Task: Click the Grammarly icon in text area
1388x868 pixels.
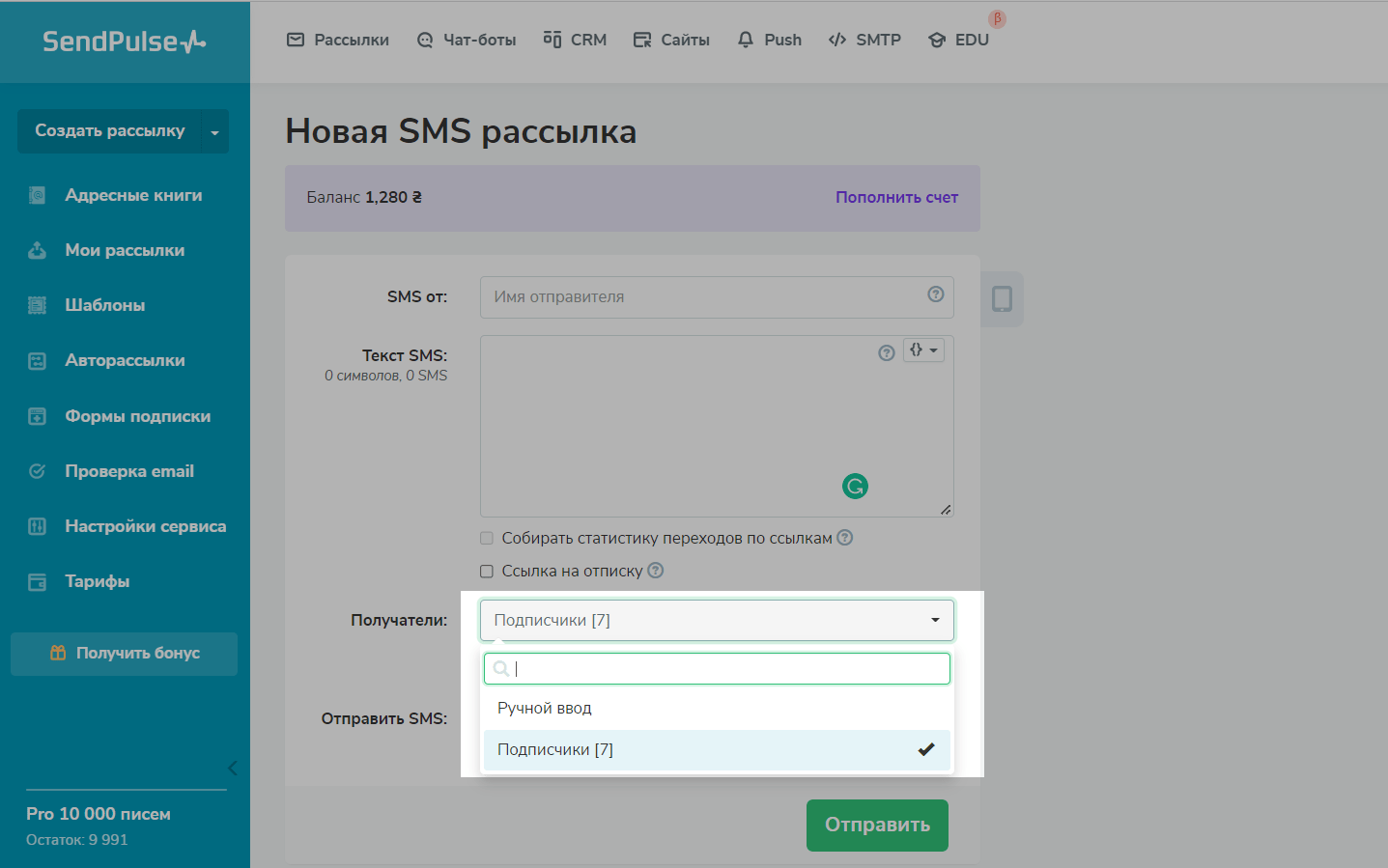Action: 855,486
